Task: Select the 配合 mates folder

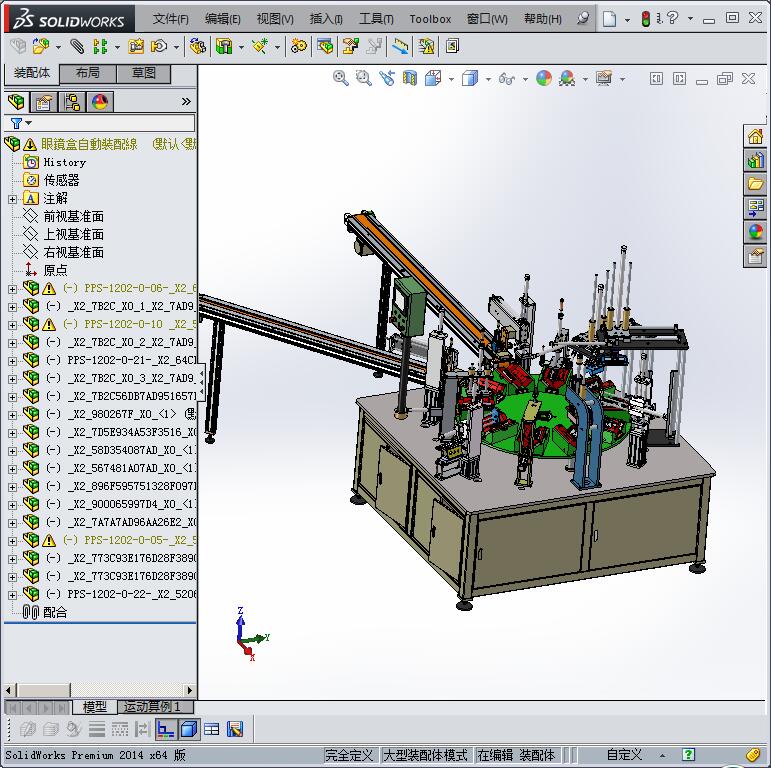Action: point(55,613)
